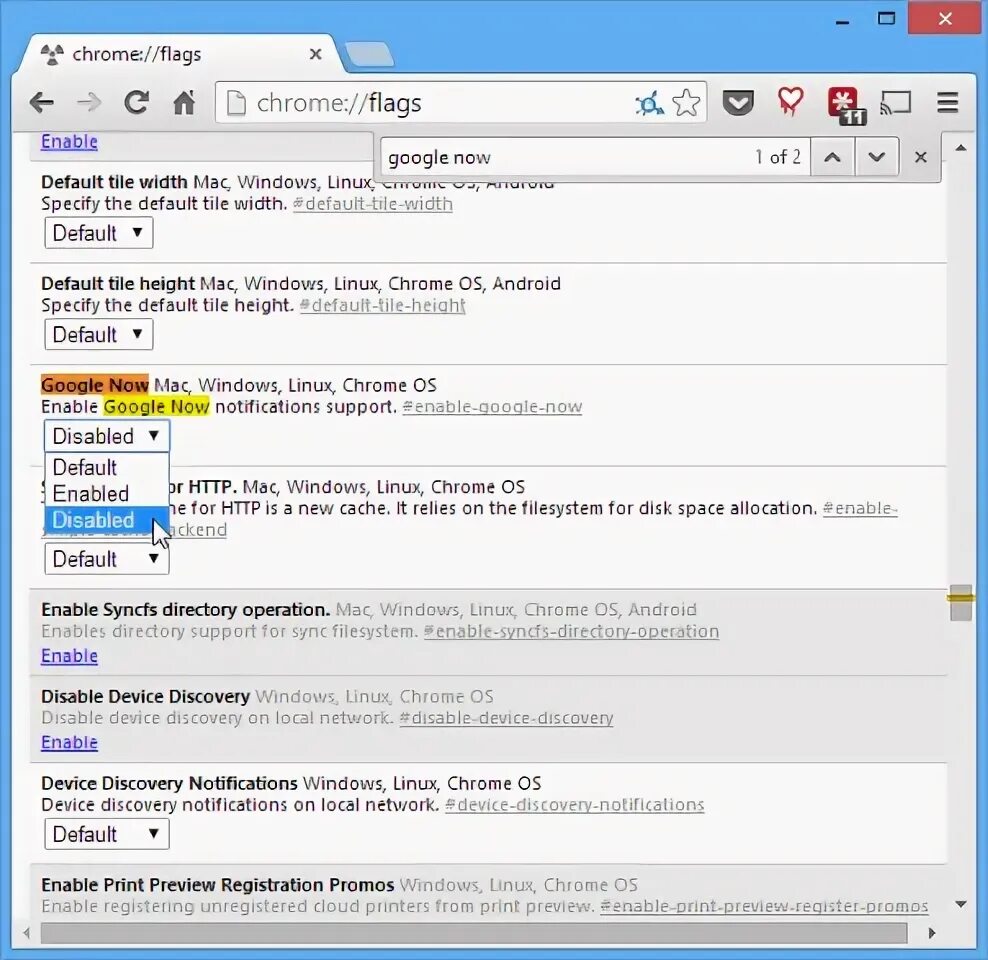The image size is (988, 960).
Task: Open the Pocket extension icon
Action: tap(738, 103)
